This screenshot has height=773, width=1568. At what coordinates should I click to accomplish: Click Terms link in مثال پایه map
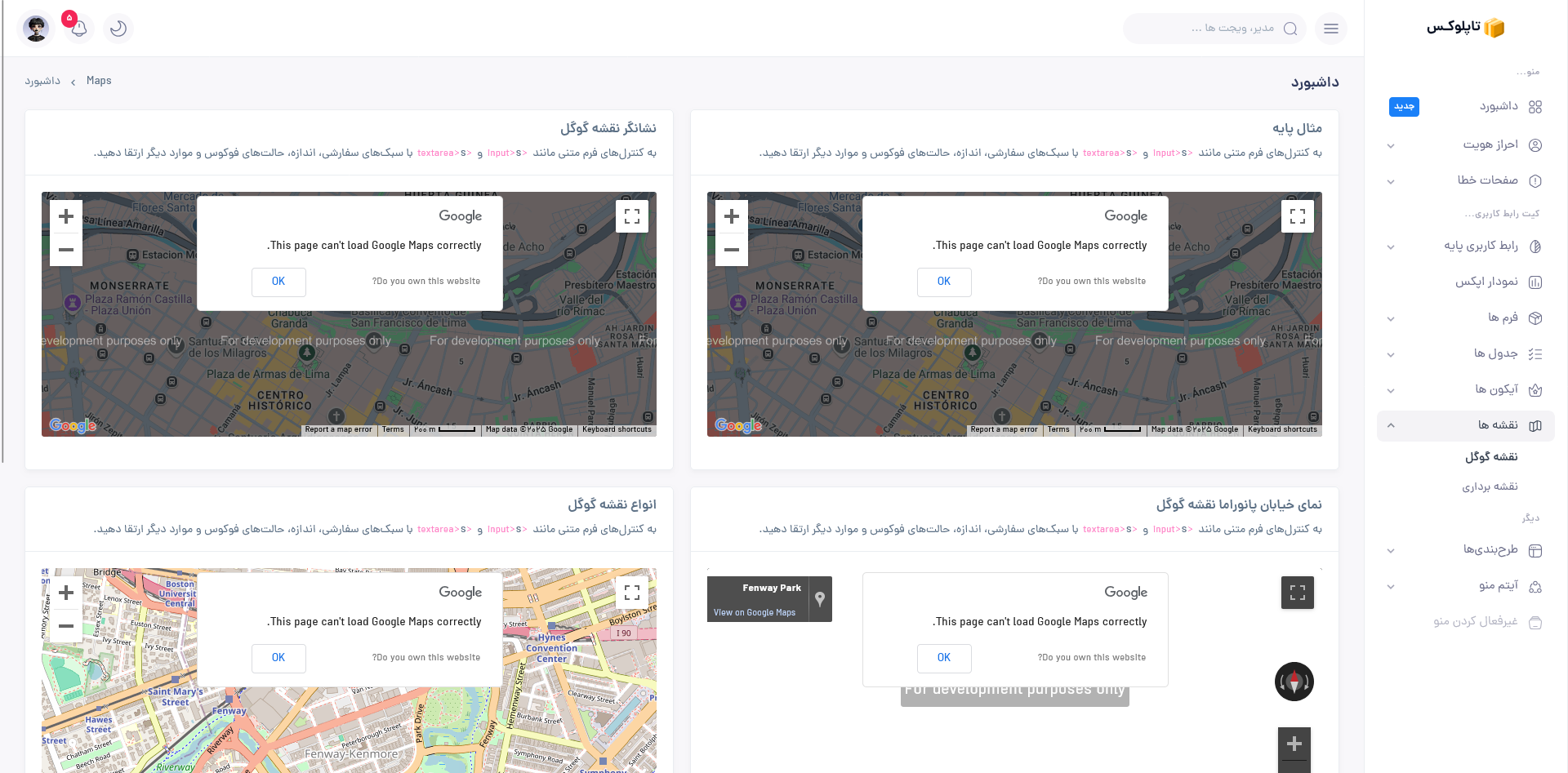(1058, 429)
